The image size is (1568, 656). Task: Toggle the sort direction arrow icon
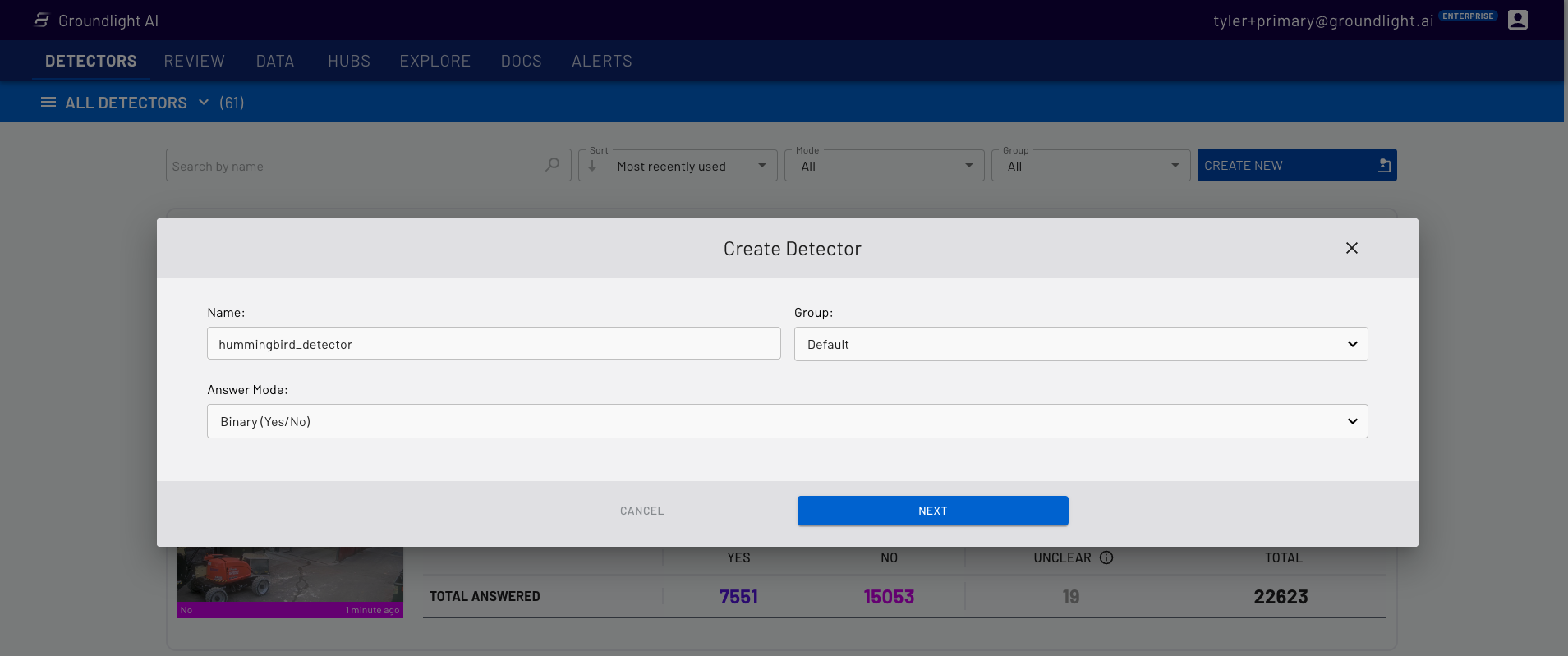[x=592, y=166]
